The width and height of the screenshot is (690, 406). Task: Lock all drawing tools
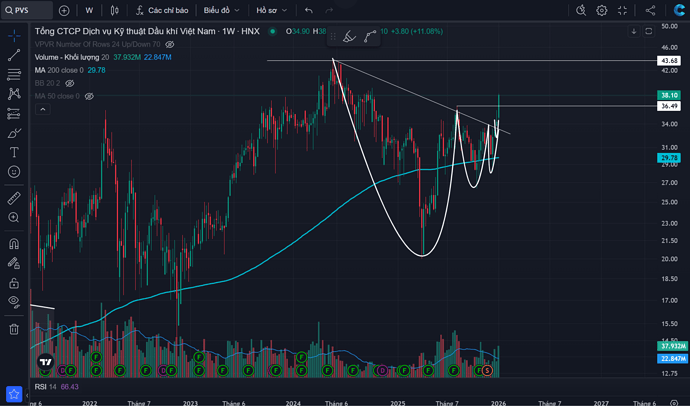14,282
